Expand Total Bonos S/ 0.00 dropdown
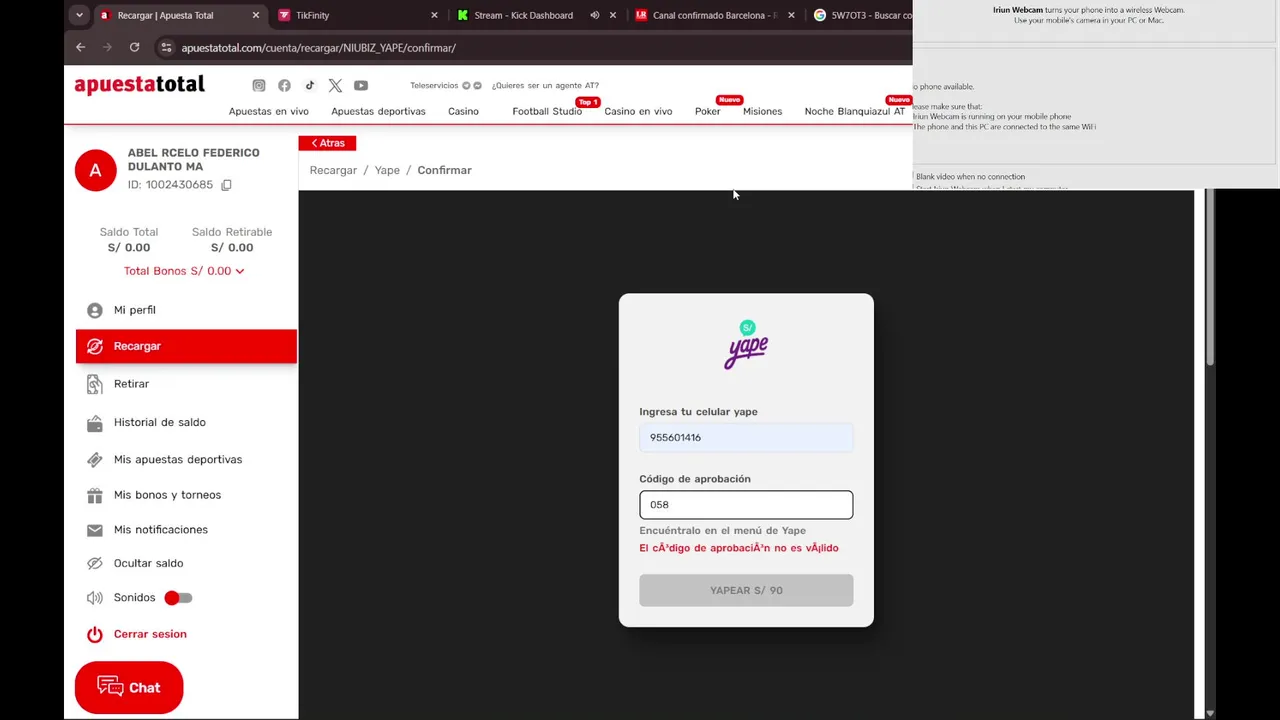This screenshot has height=720, width=1280. [x=184, y=271]
